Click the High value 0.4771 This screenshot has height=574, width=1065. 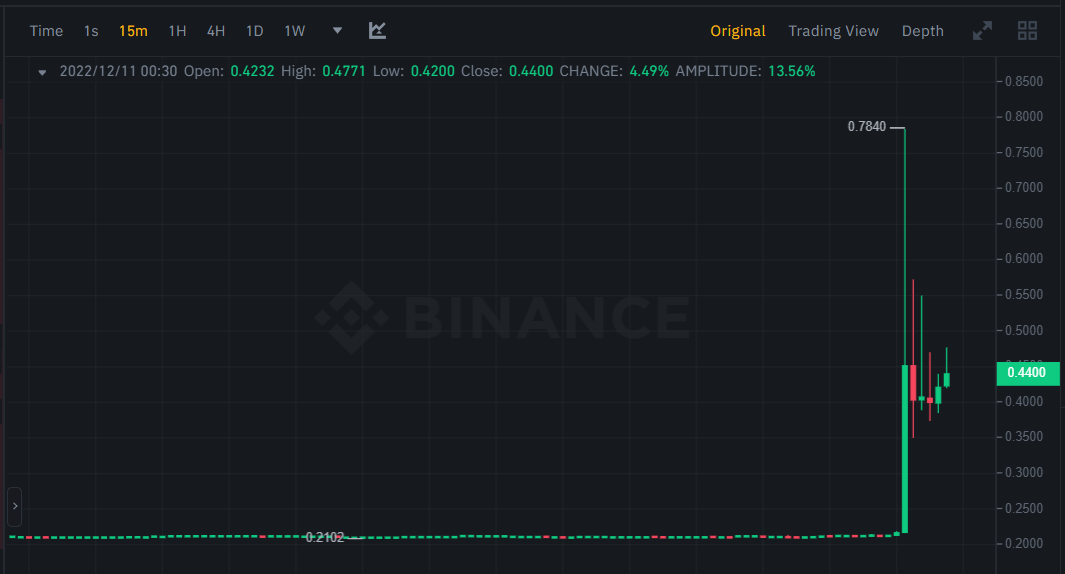point(344,71)
